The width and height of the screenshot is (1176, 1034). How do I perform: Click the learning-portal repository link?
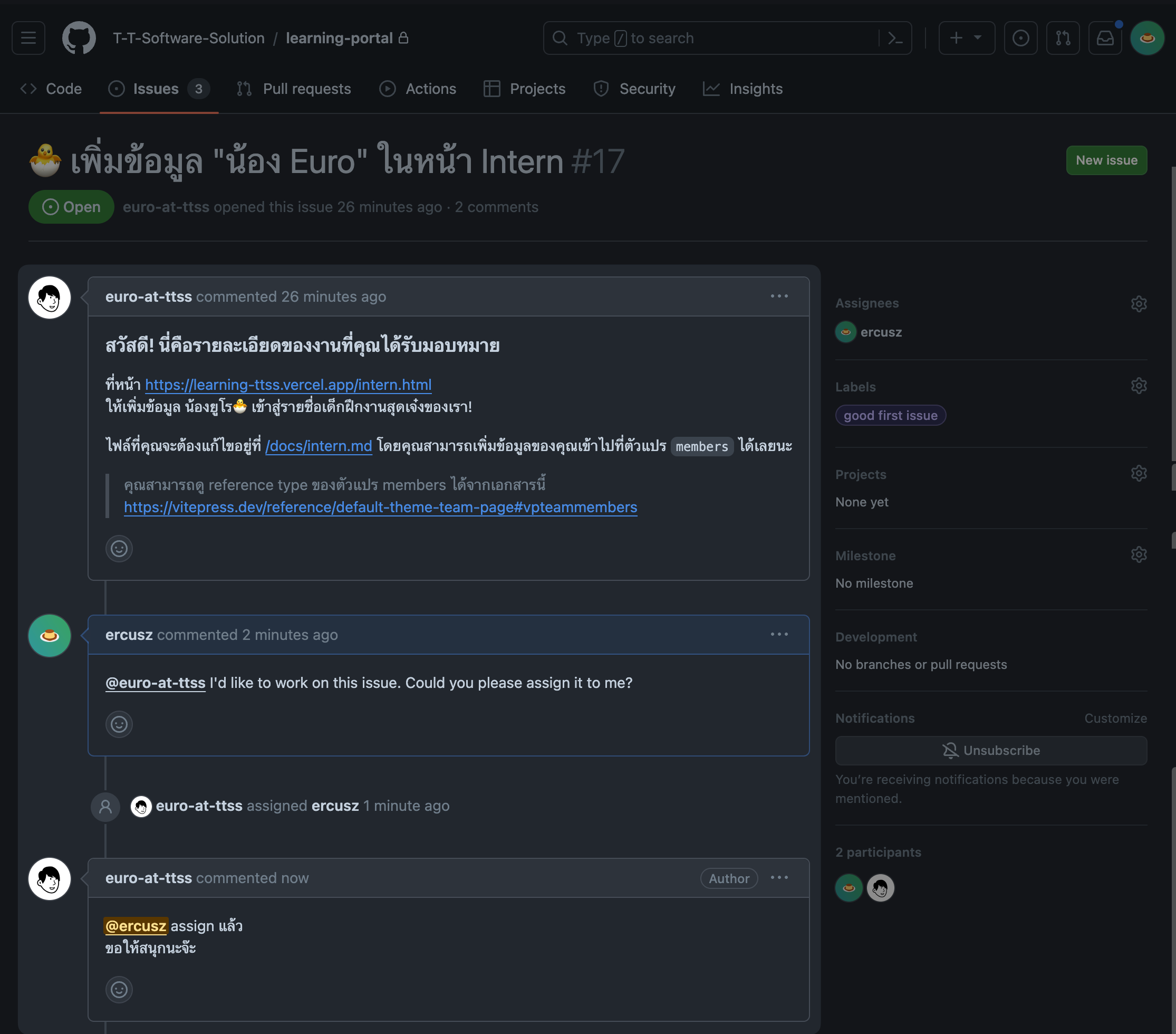(339, 38)
